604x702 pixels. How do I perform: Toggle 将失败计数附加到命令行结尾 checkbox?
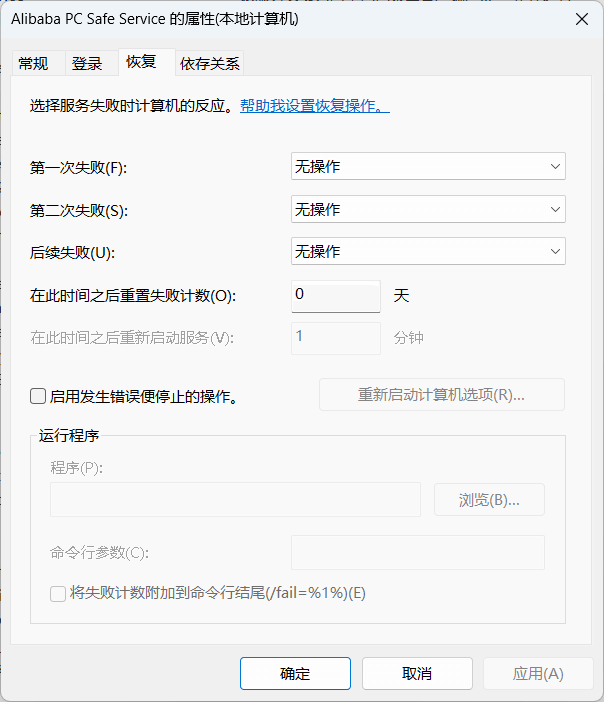58,594
